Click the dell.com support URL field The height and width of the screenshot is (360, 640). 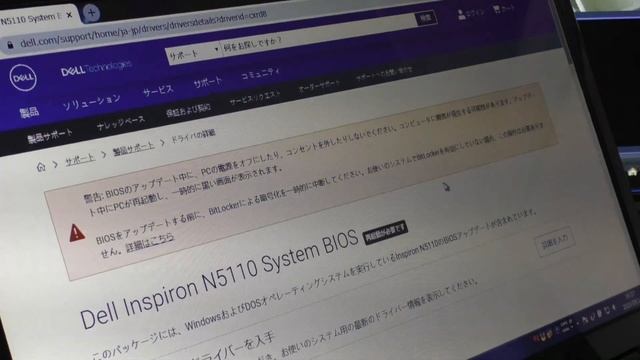coord(143,29)
